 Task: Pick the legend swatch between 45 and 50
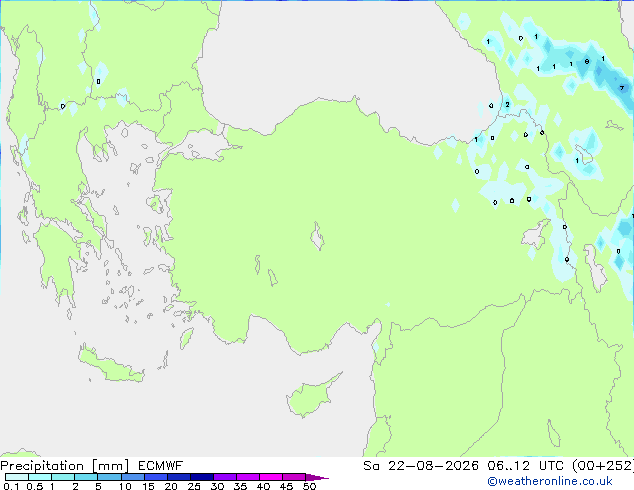pos(294,477)
